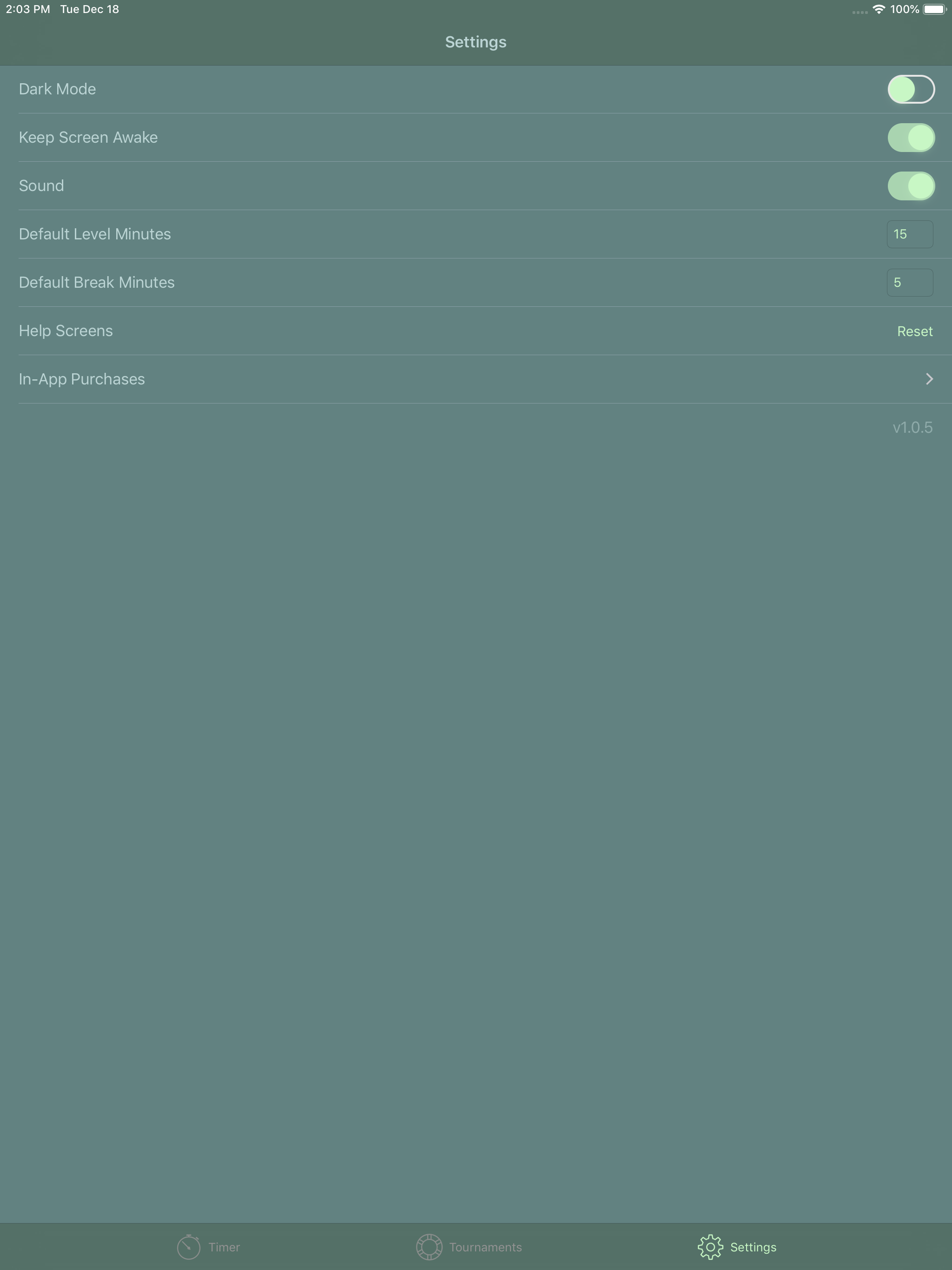Tap the battery indicator icon
Image resolution: width=952 pixels, height=1270 pixels.
pos(935,9)
